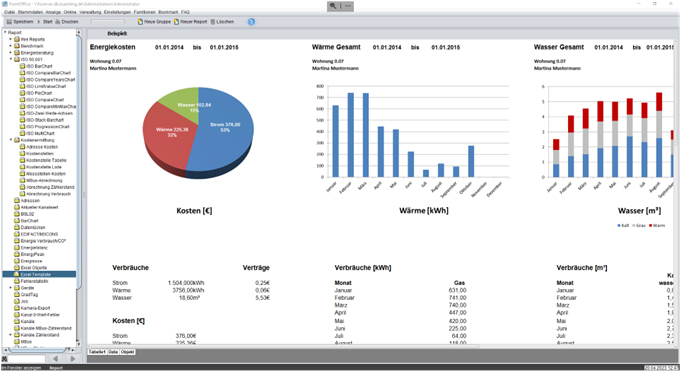Click the Speichern save button

[x=20, y=21]
